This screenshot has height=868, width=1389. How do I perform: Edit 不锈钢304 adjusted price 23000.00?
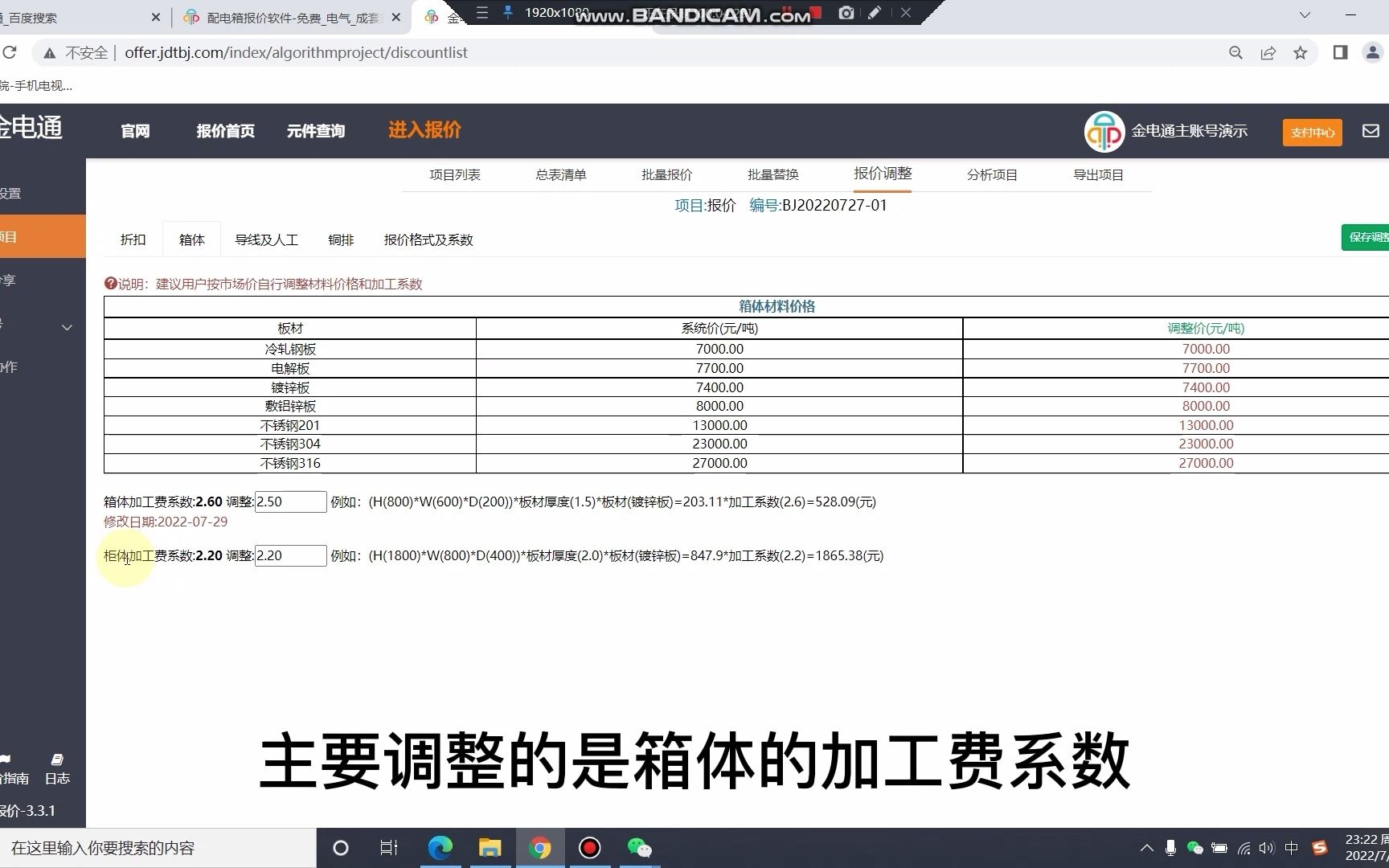[1206, 444]
